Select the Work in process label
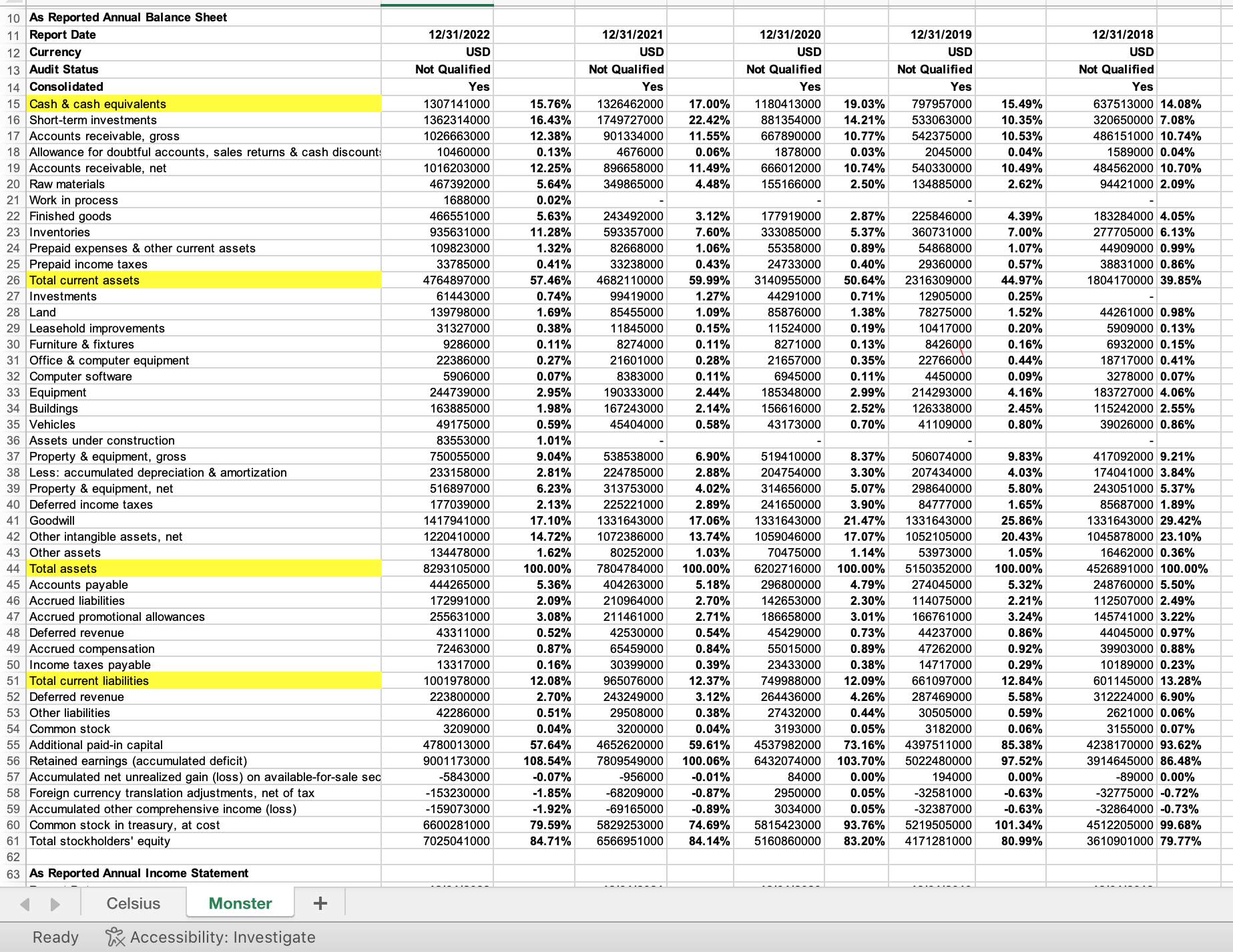Image resolution: width=1233 pixels, height=952 pixels. pos(204,200)
